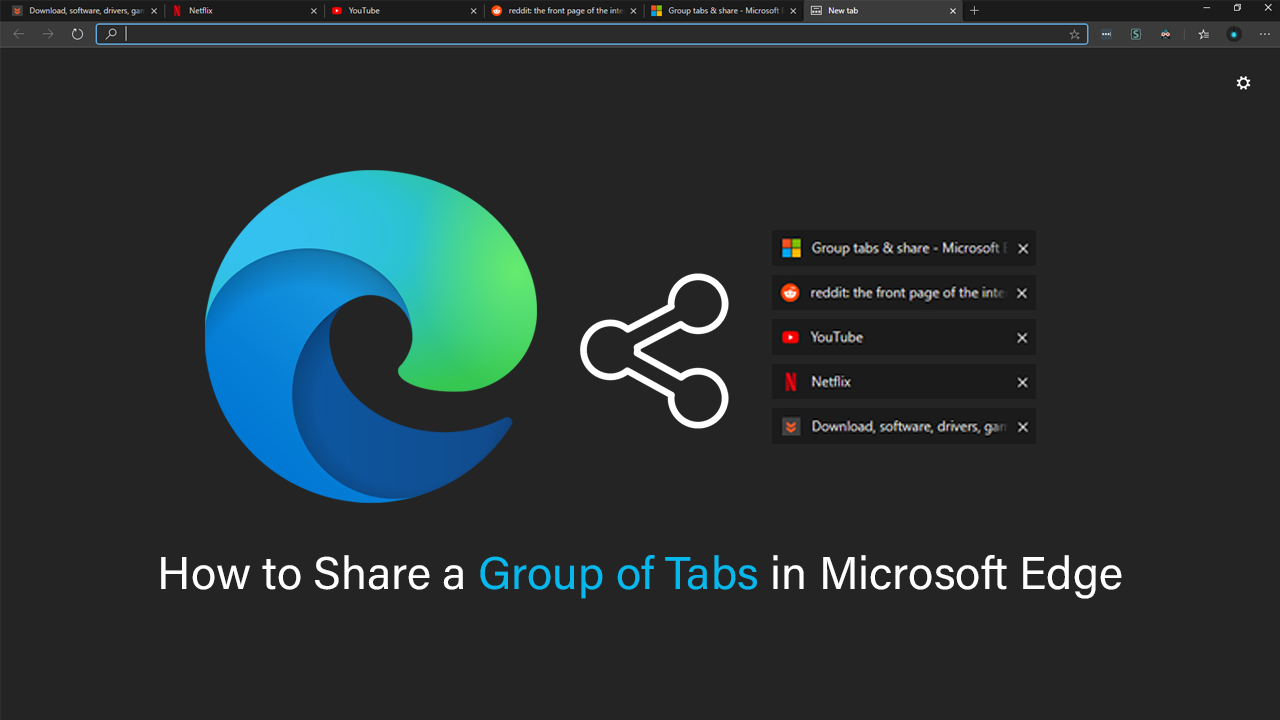
Task: Close Download, software entry in vertical list
Action: [x=1022, y=427]
